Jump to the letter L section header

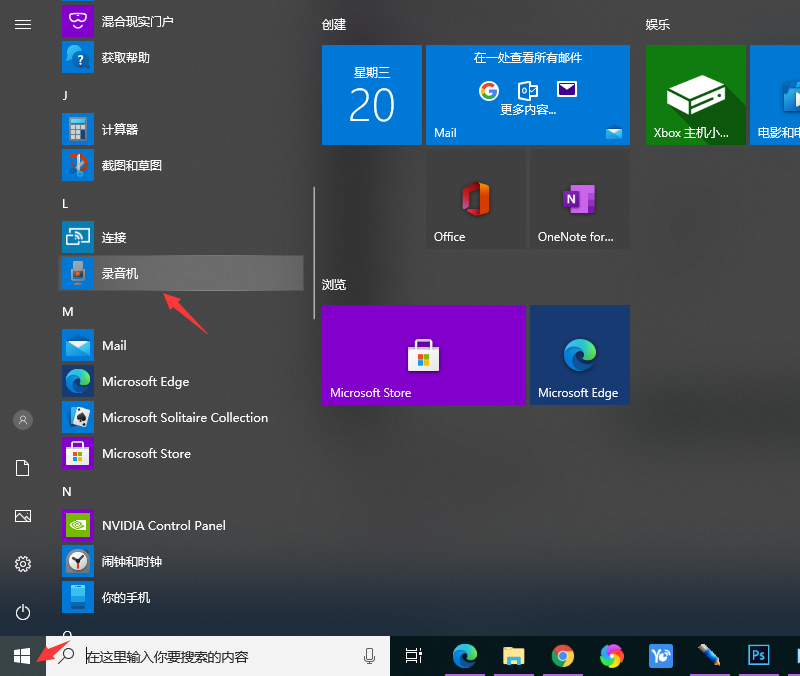click(65, 203)
